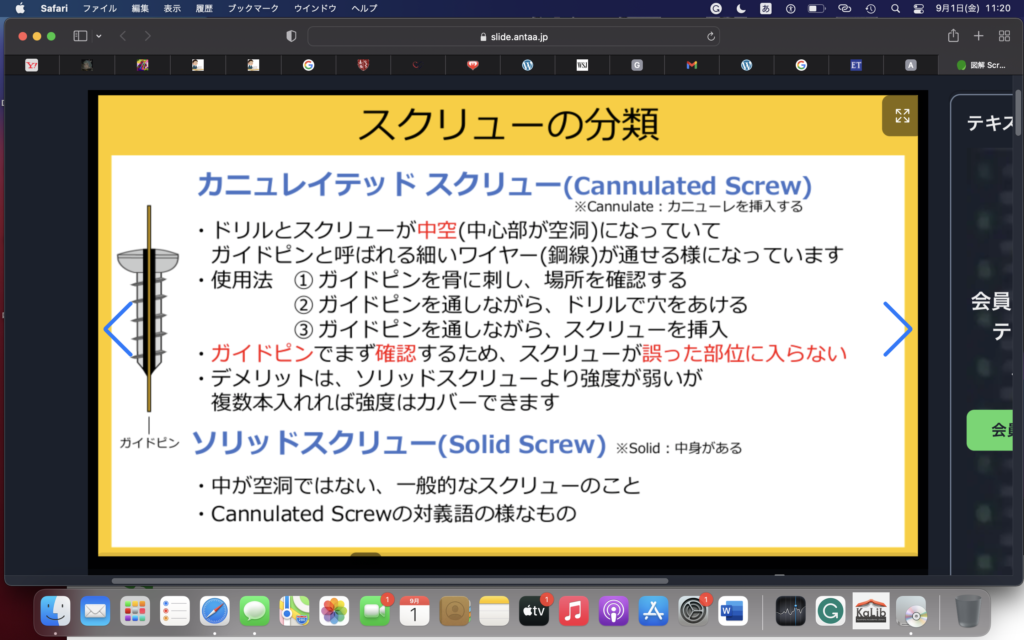Reload the slide.antaa.jp page
This screenshot has width=1024, height=640.
pos(711,36)
